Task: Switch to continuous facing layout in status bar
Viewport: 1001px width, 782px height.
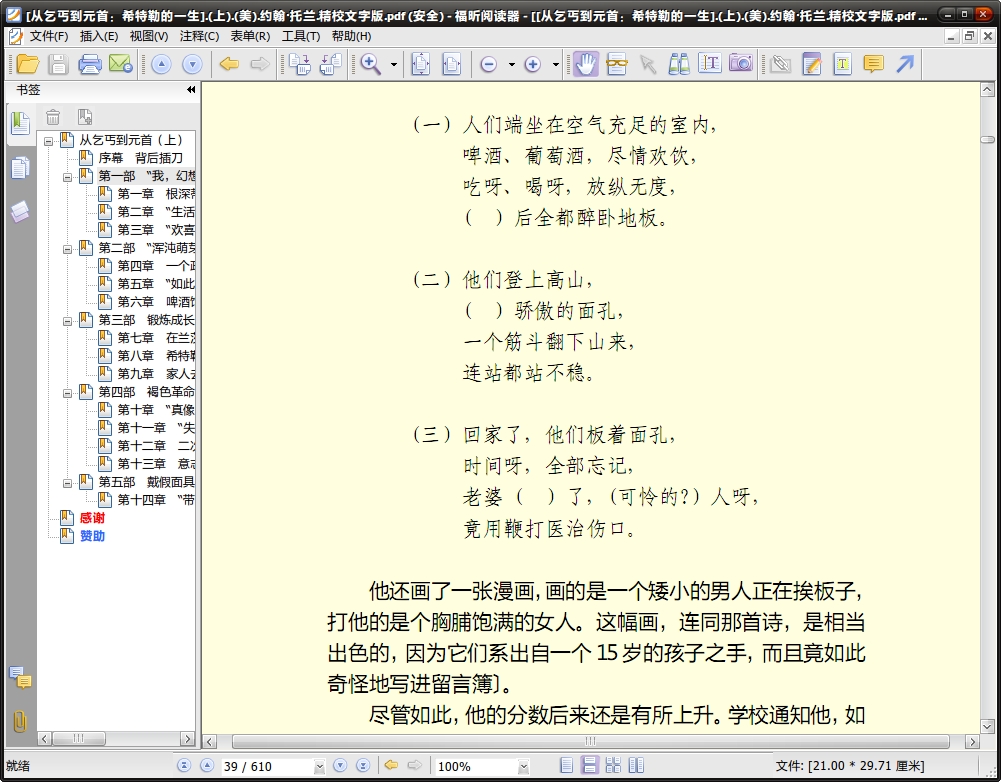Action: (x=613, y=765)
